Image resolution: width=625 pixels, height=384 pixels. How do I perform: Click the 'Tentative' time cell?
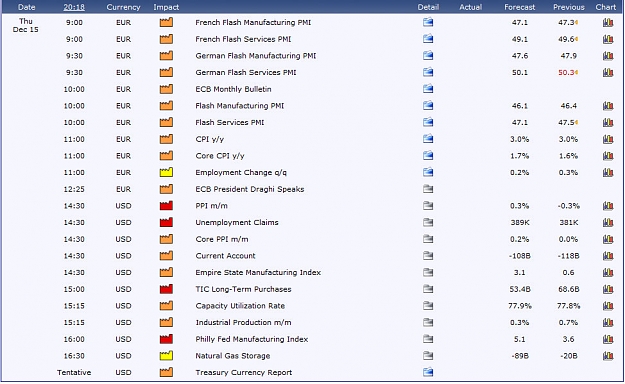[74, 372]
